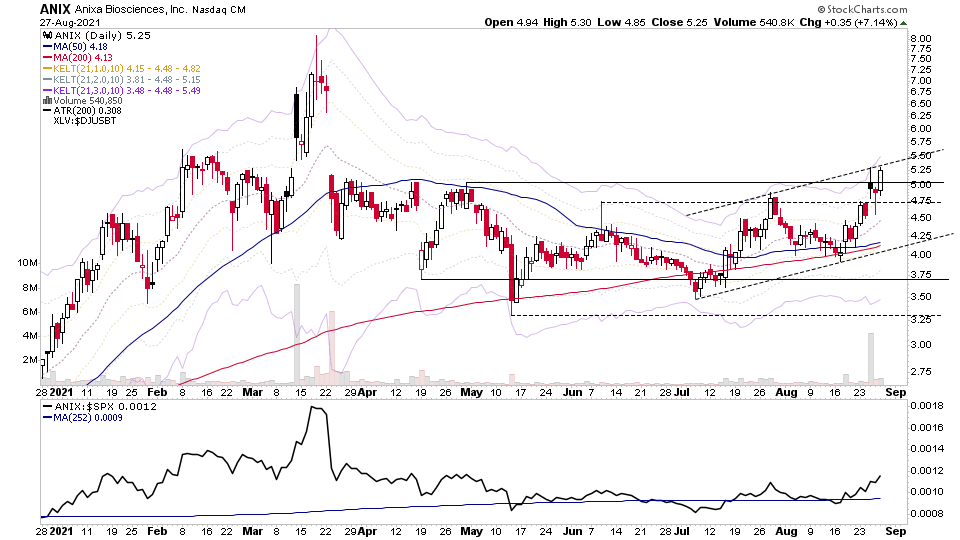Click the MA(200) 4.13 legend entry
960x540 pixels.
pyautogui.click(x=83, y=58)
